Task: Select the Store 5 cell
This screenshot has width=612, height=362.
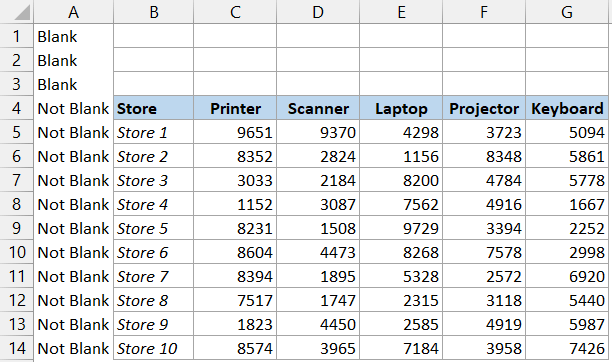Action: coord(153,228)
